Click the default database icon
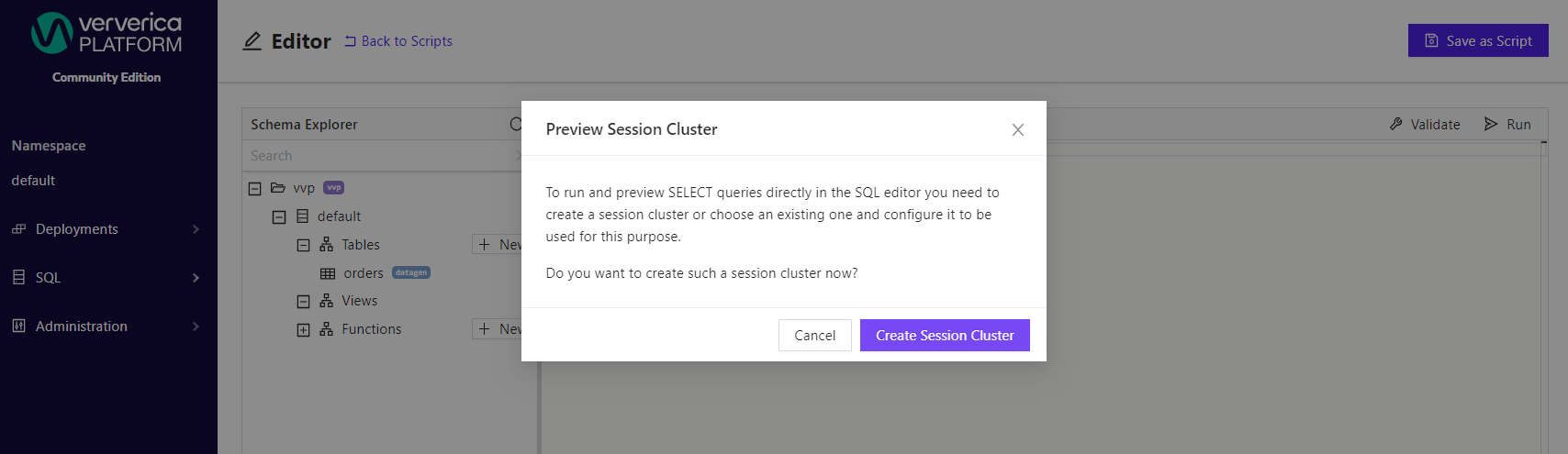The image size is (1568, 454). (x=303, y=216)
